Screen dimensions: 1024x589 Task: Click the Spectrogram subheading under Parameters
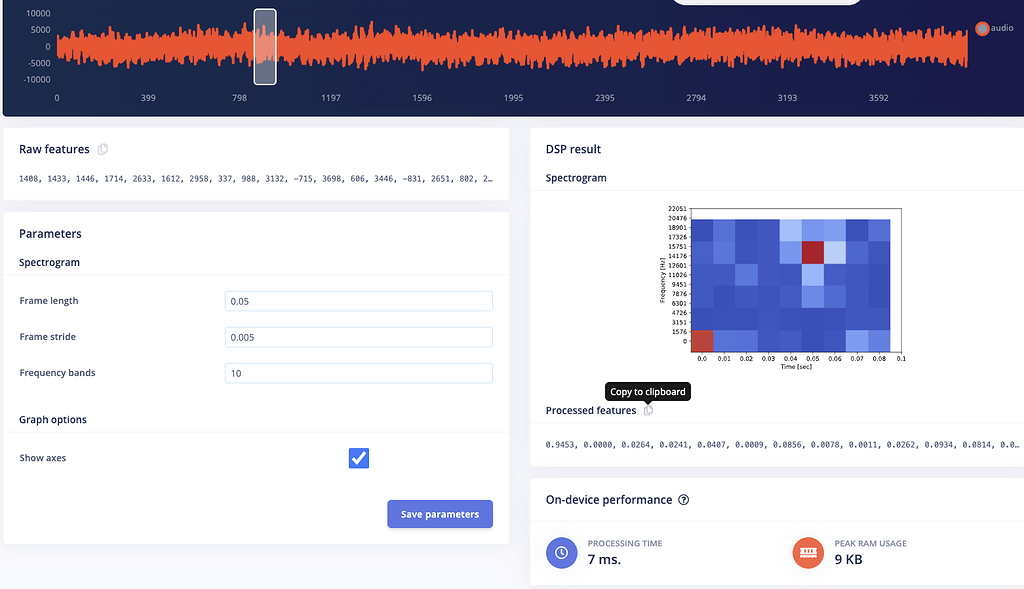(x=50, y=263)
